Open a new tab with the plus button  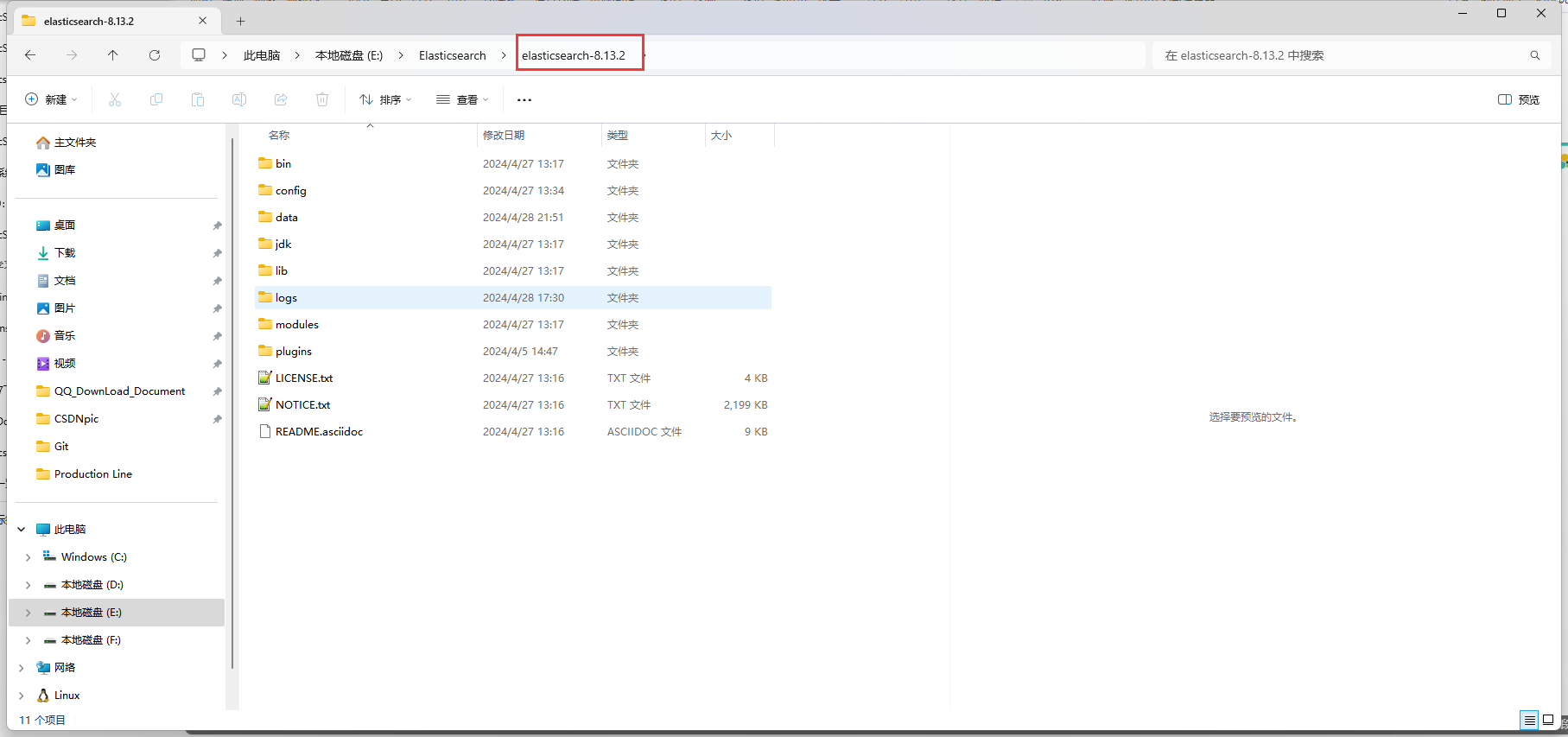coord(241,21)
